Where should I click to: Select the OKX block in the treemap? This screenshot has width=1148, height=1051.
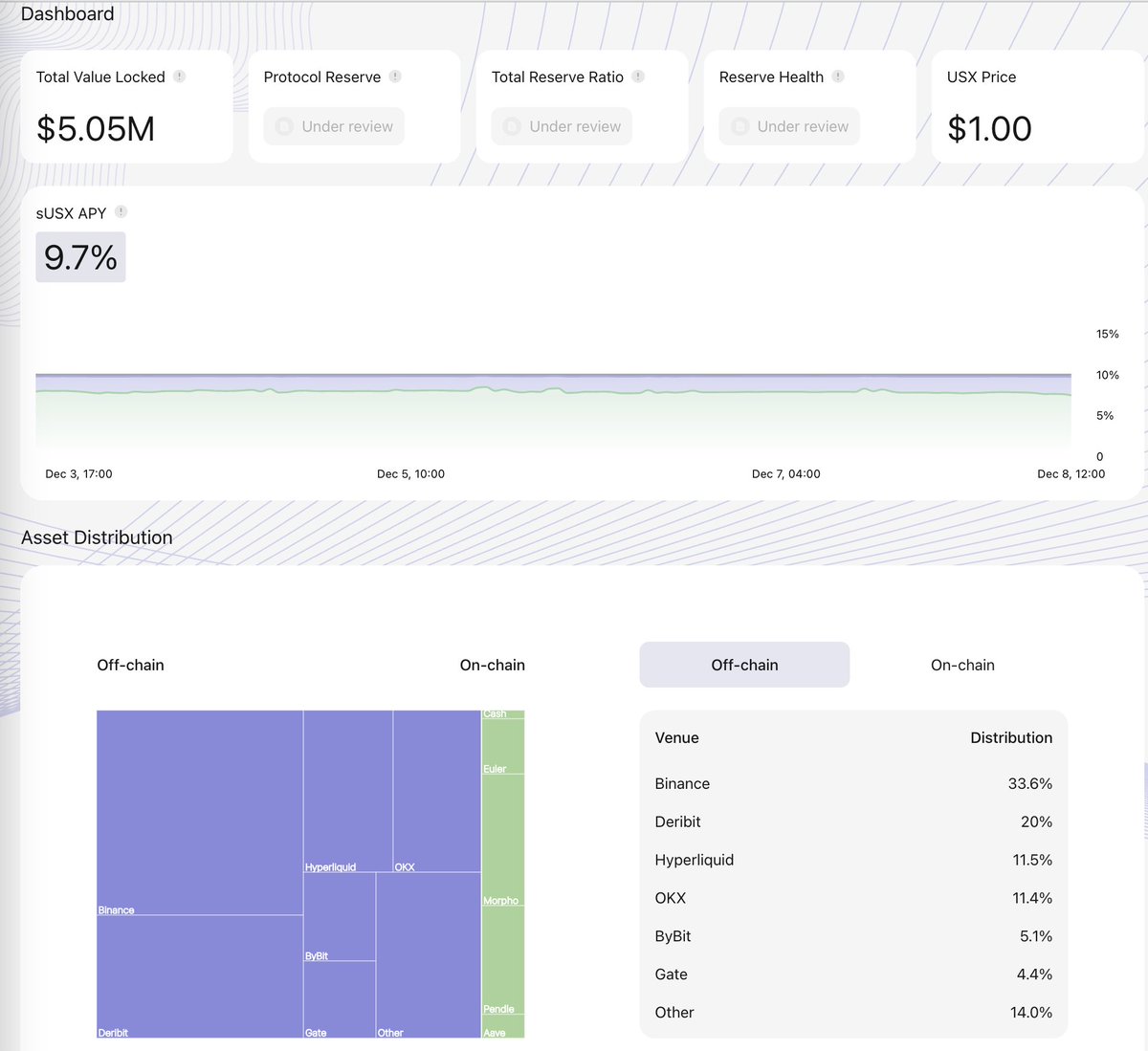click(x=437, y=791)
